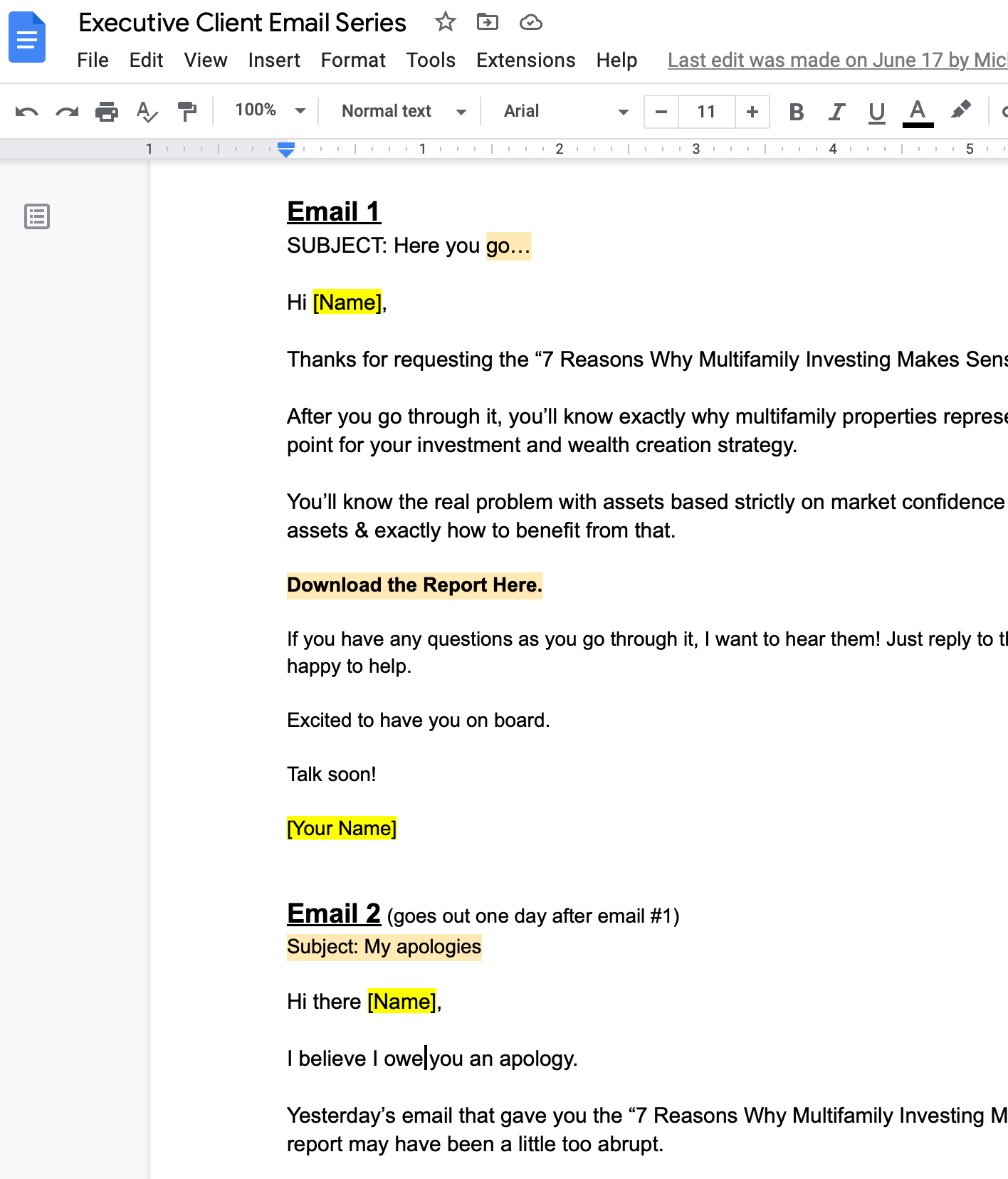Viewport: 1008px width, 1179px height.
Task: Click the highlighted Download the Report Here text
Action: point(414,585)
